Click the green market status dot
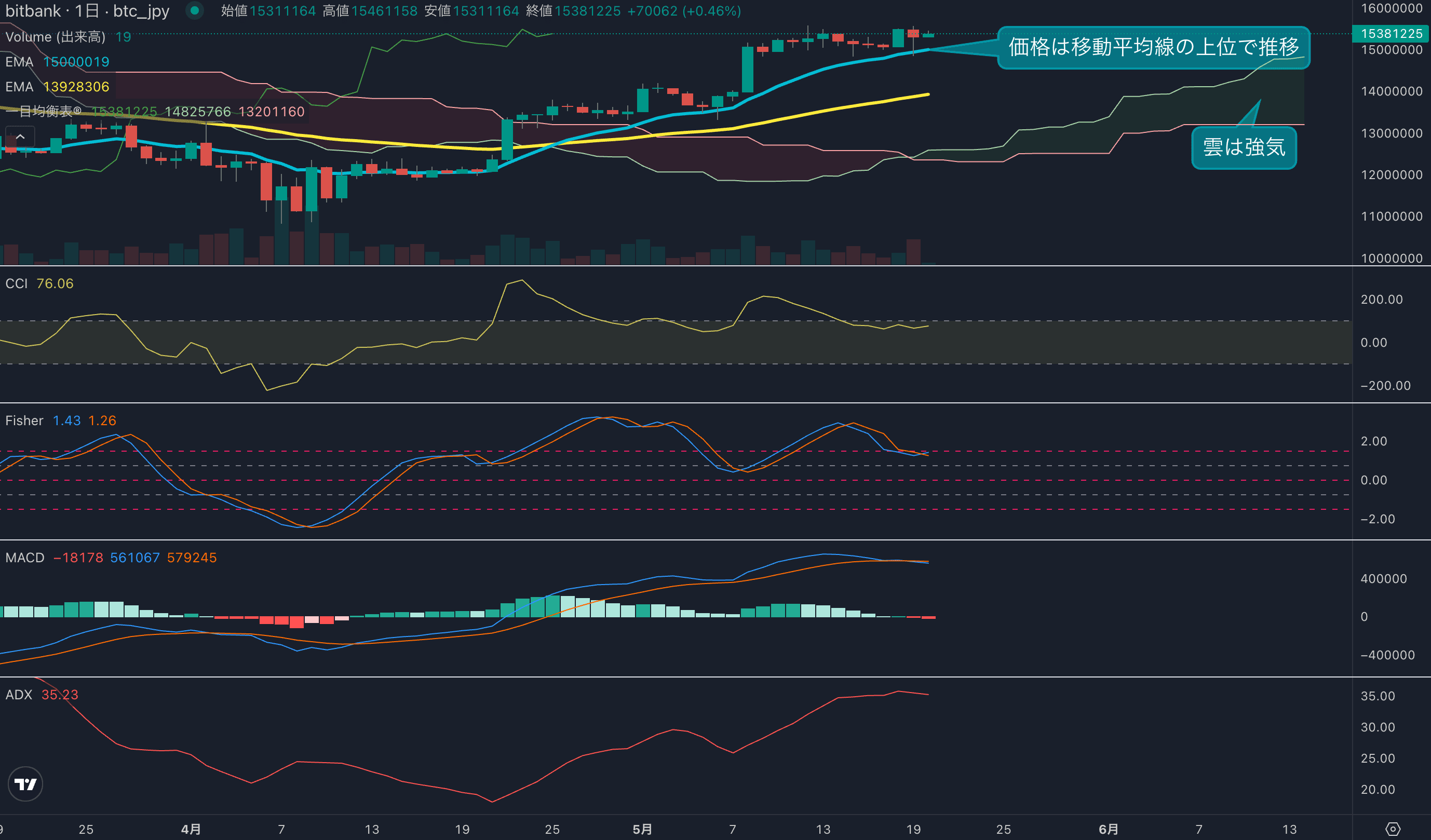This screenshot has height=840, width=1431. pyautogui.click(x=195, y=10)
